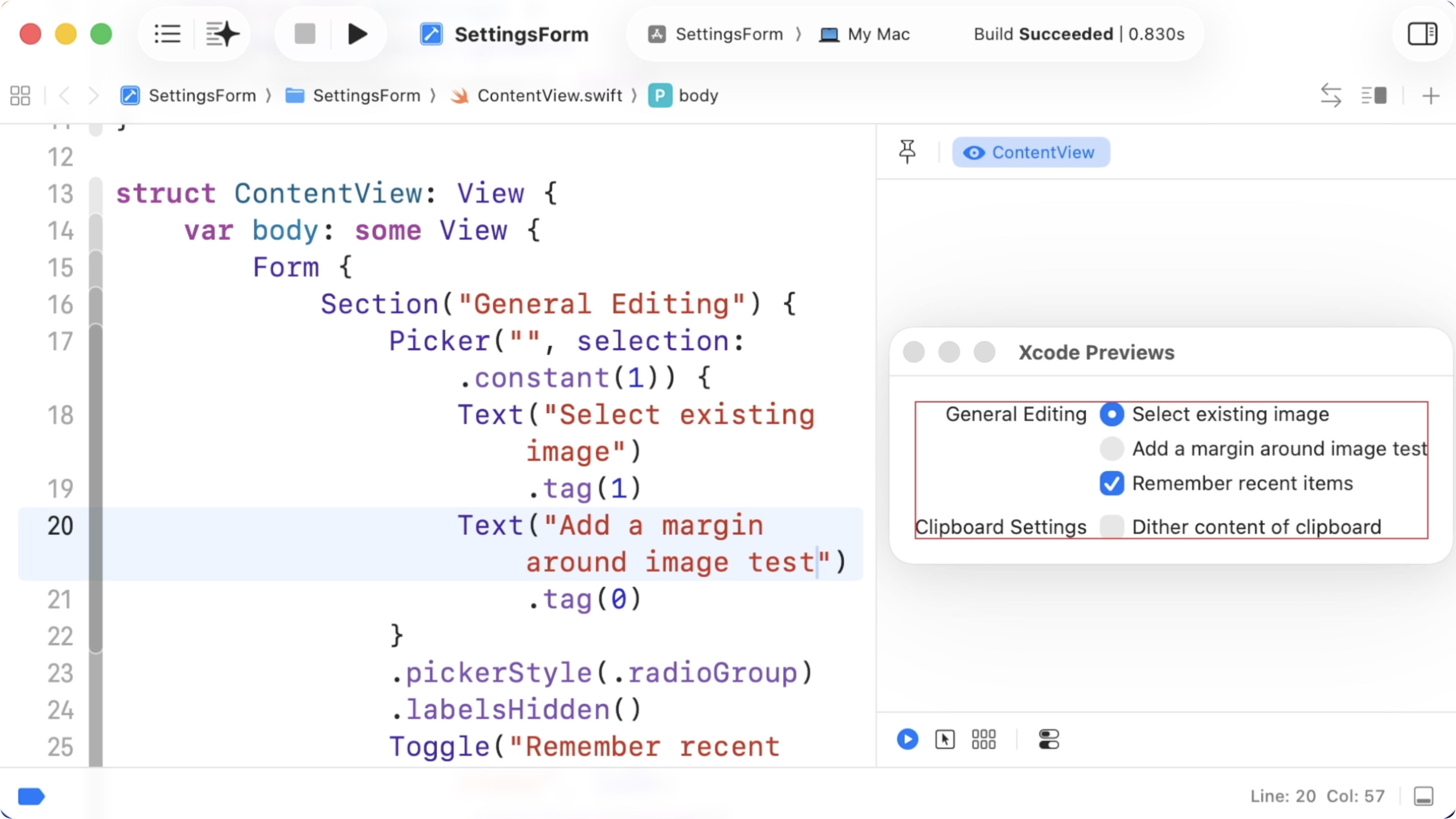Open the ContentView.swift breadcrumb menu
Image resolution: width=1456 pixels, height=819 pixels.
(x=549, y=96)
